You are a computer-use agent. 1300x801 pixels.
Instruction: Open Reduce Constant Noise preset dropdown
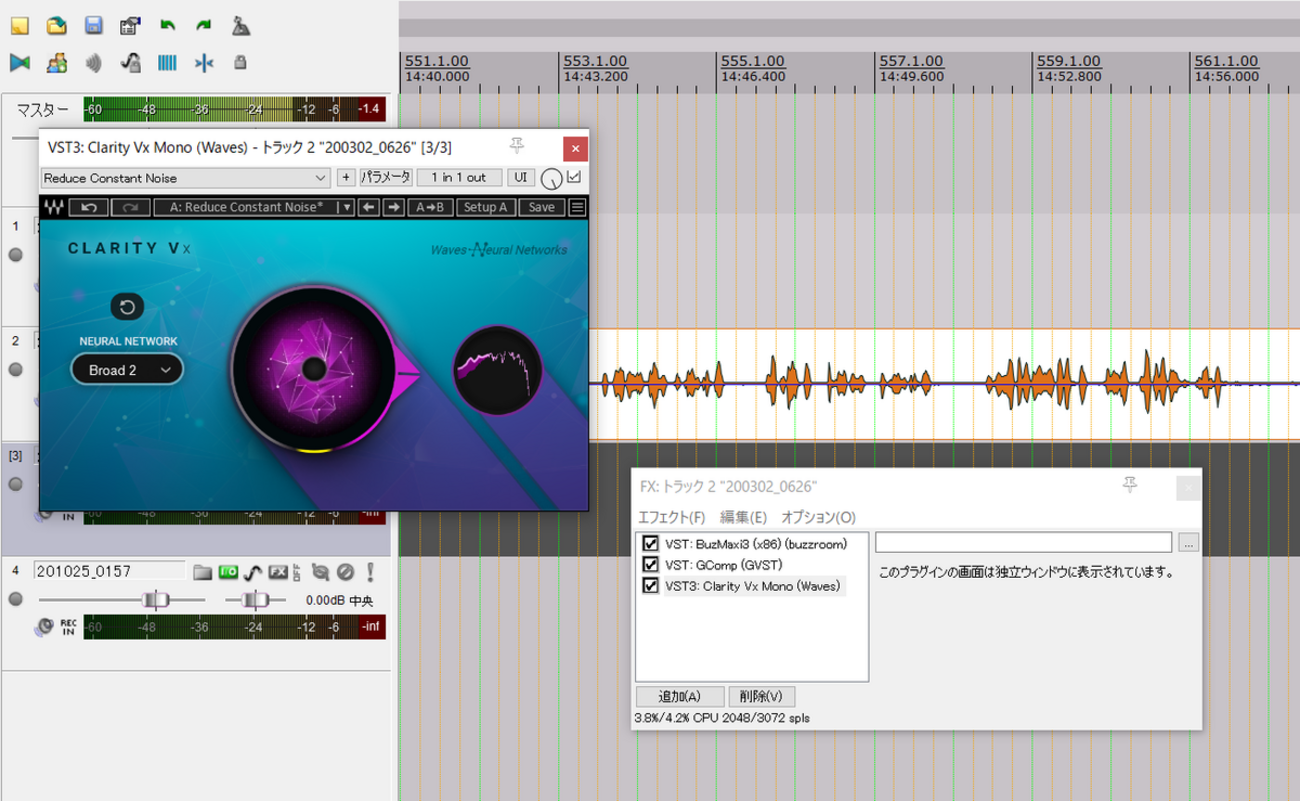click(x=185, y=178)
